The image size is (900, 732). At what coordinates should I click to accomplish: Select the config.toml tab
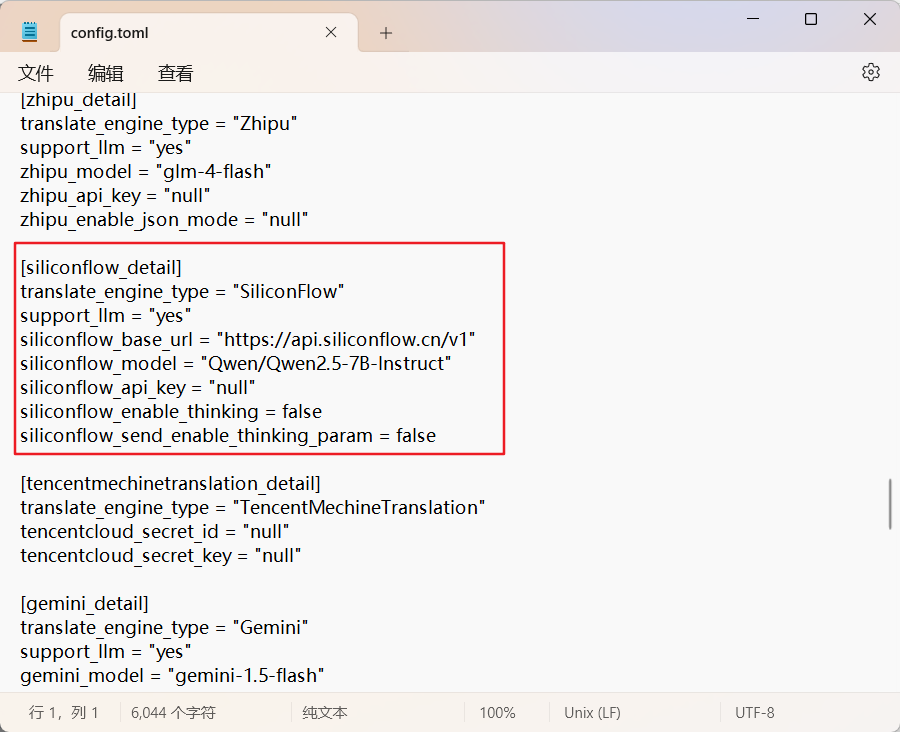pyautogui.click(x=209, y=33)
